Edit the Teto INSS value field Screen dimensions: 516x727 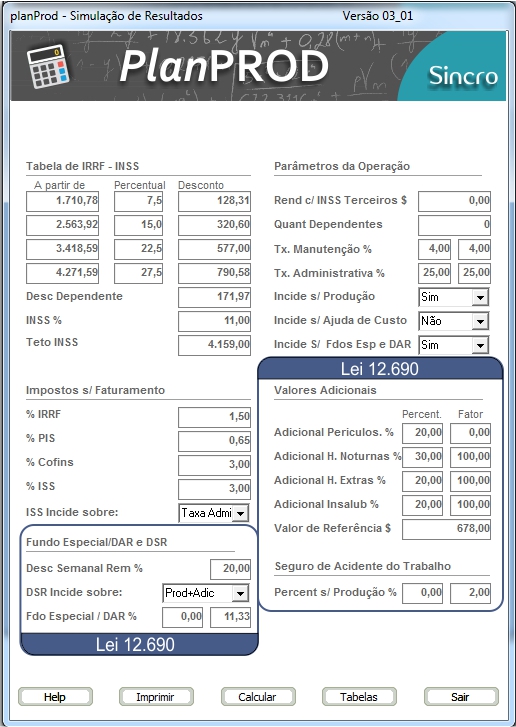pyautogui.click(x=215, y=345)
